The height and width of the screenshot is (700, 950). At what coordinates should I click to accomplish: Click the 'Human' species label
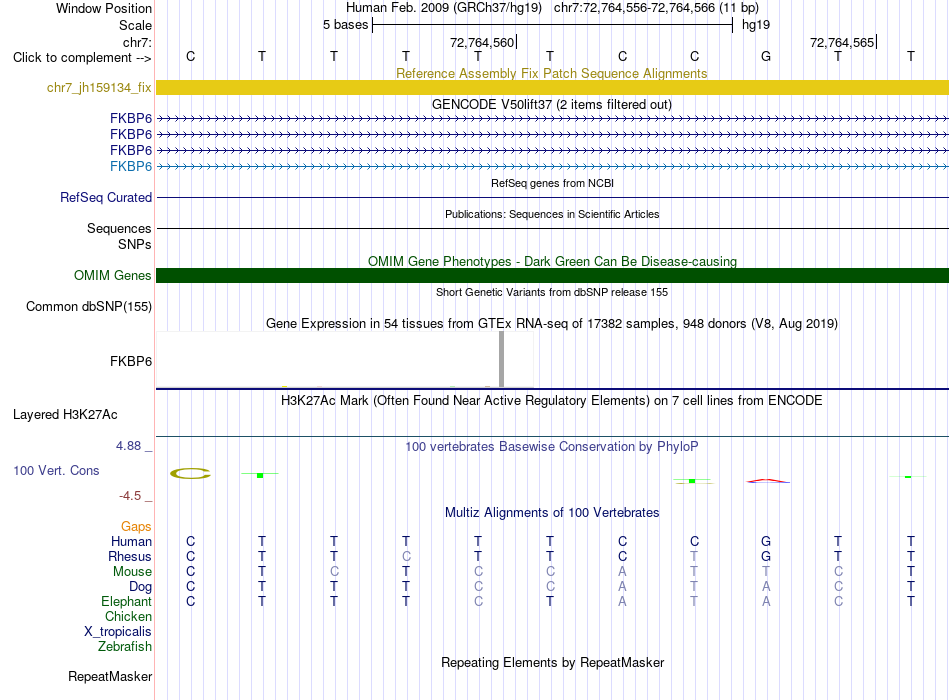click(131, 541)
